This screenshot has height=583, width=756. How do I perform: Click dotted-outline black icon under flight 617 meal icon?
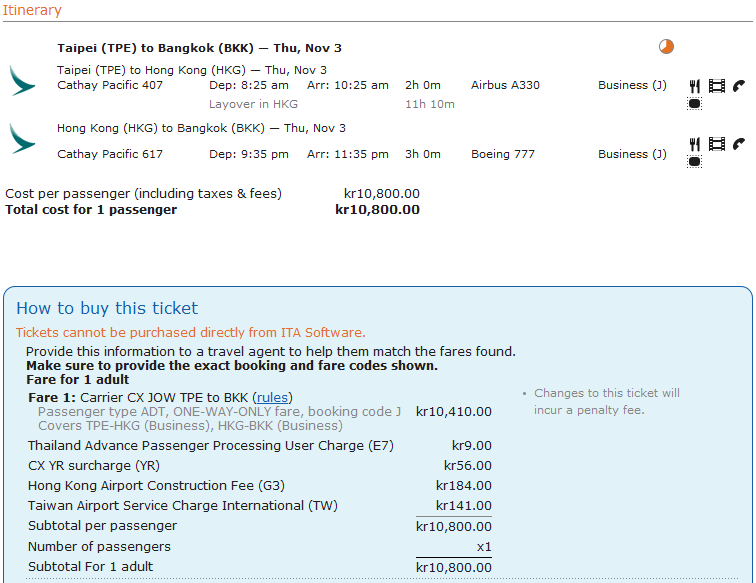695,161
